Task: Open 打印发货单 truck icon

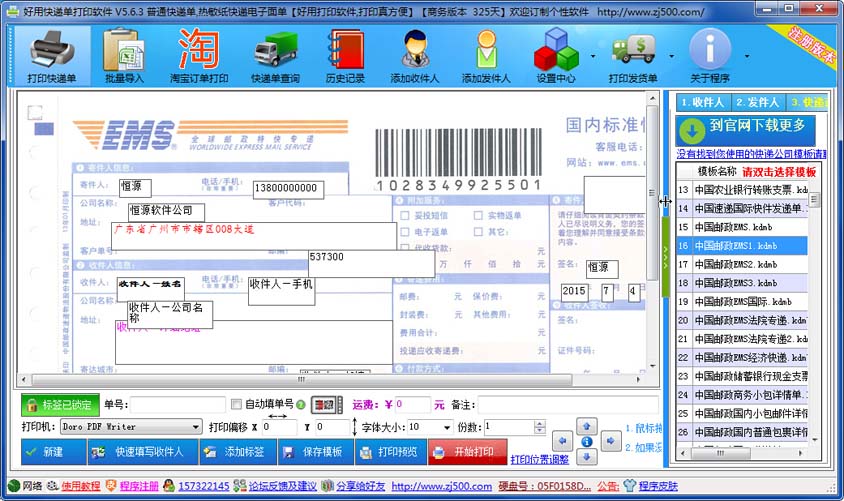Action: point(633,57)
